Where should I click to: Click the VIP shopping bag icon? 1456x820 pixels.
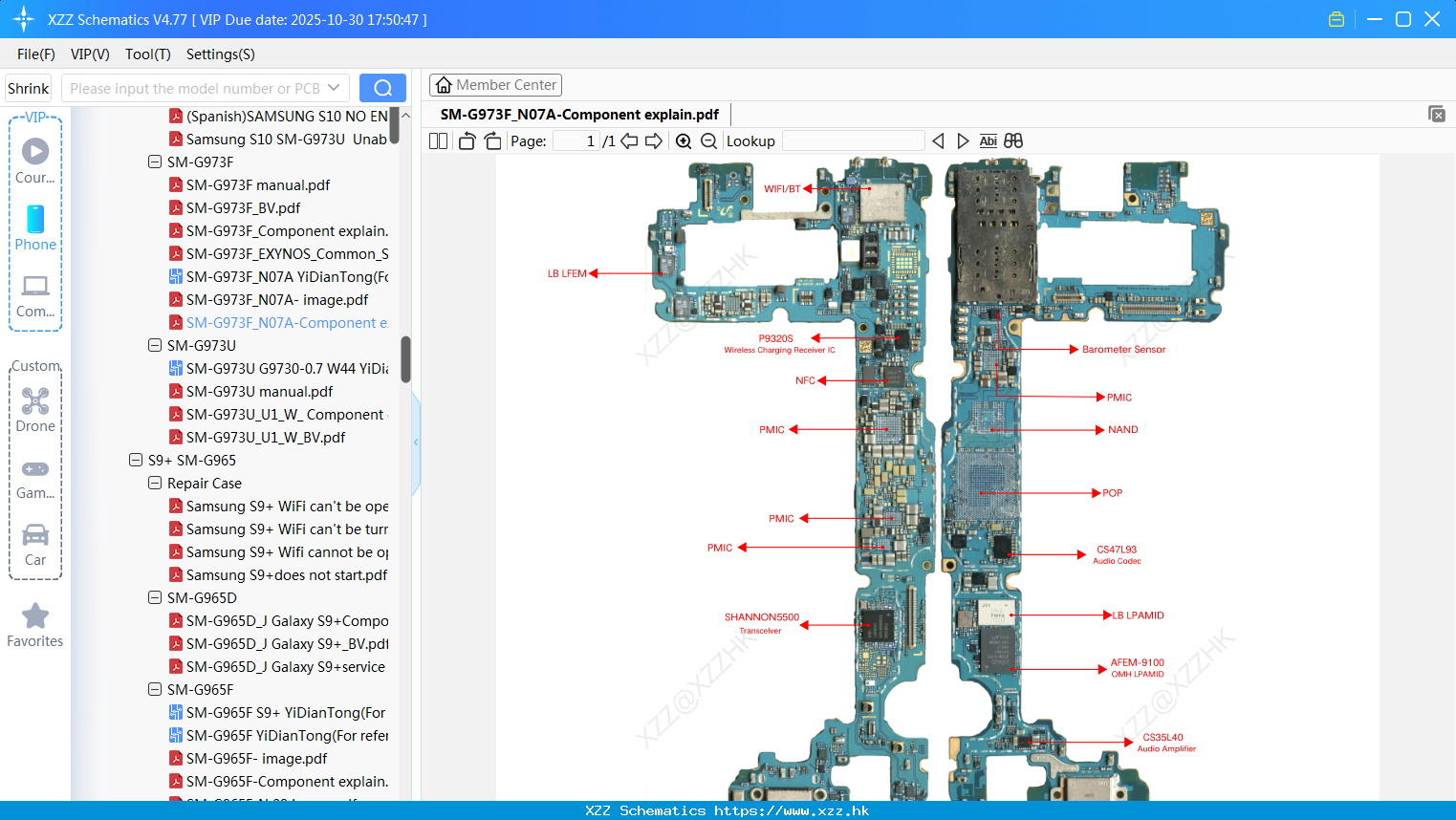point(1336,19)
